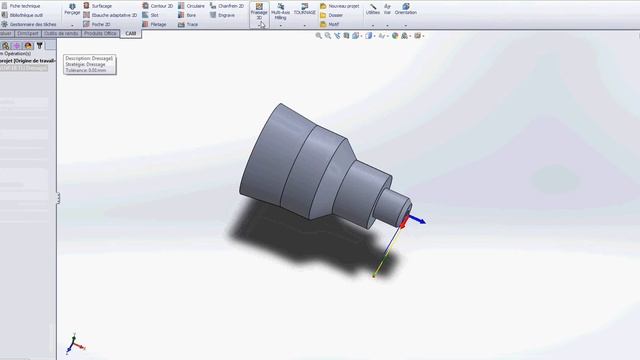Expand the Apply Scene dropdown arrow
The image size is (640, 360).
pyautogui.click(x=410, y=36)
